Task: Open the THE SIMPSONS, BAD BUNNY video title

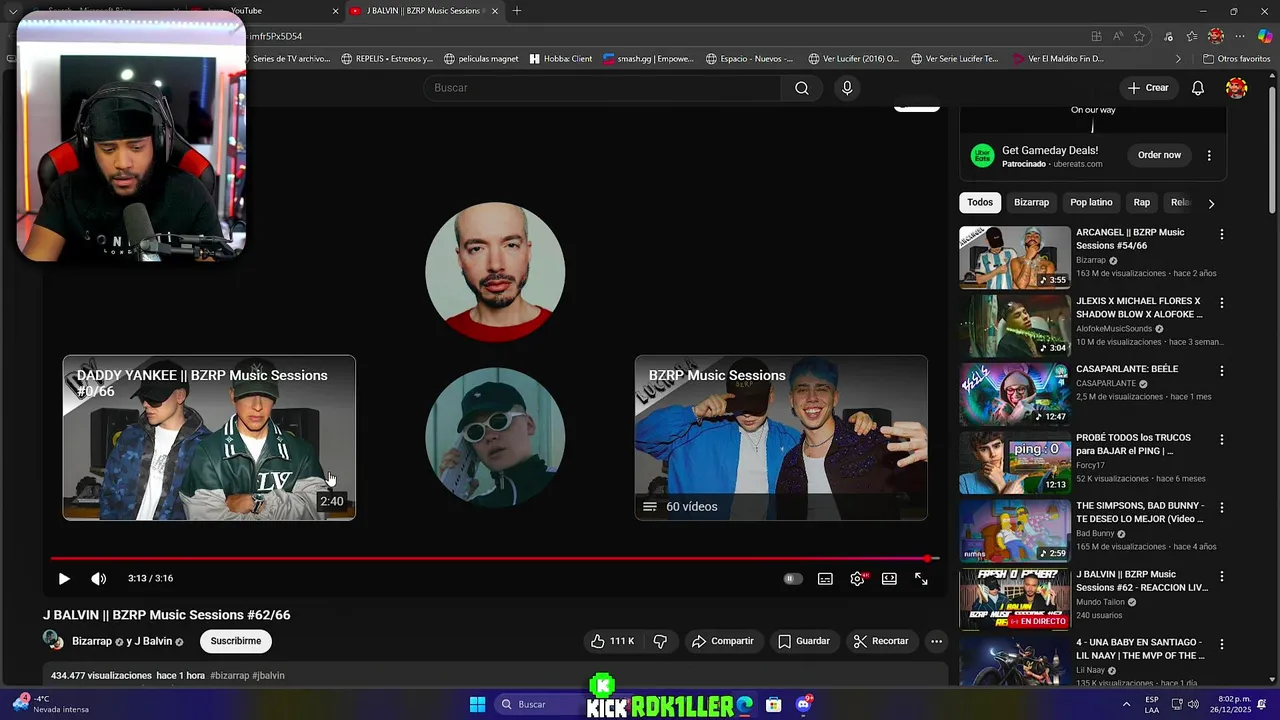Action: coord(1140,512)
